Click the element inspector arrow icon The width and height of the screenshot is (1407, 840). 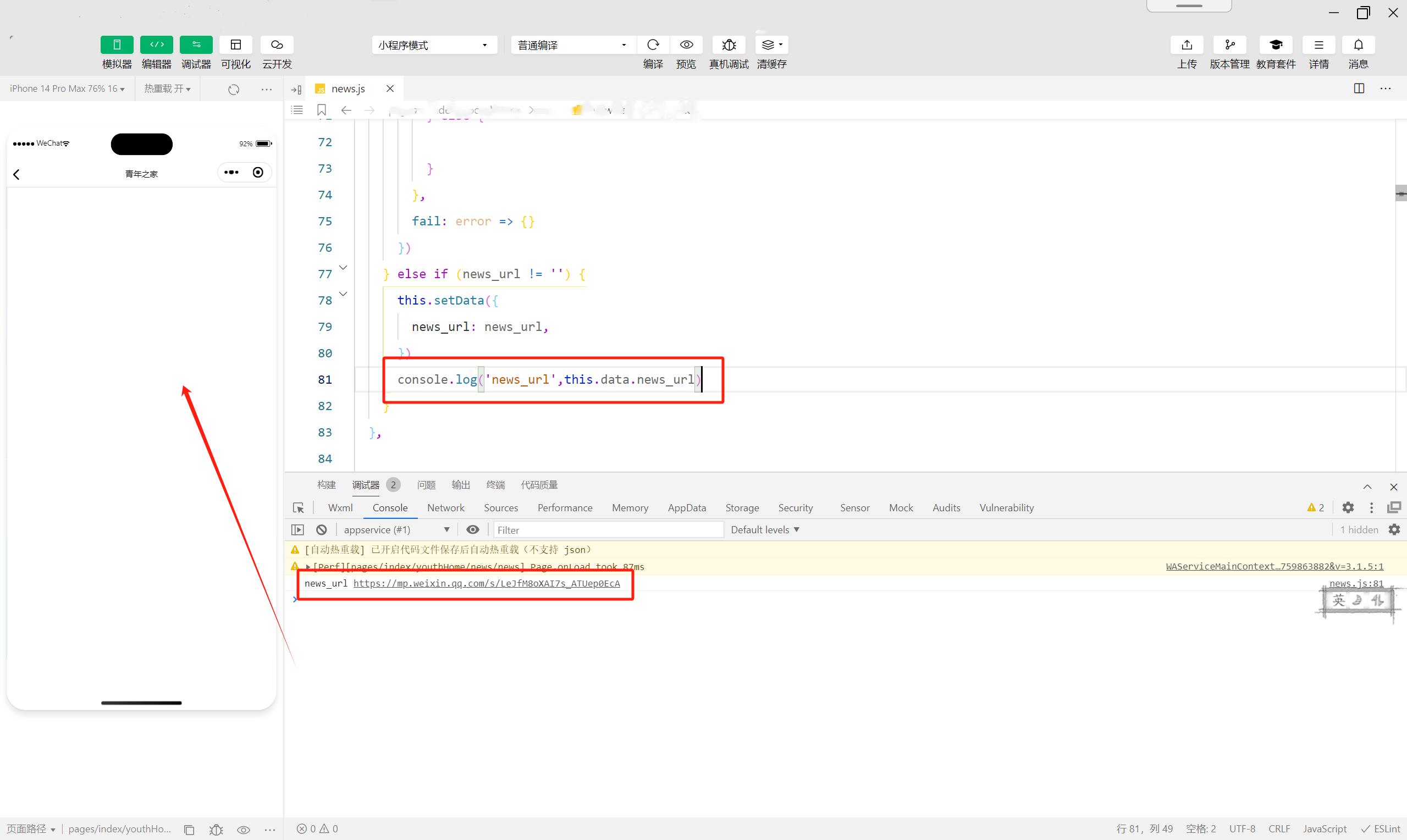point(298,508)
